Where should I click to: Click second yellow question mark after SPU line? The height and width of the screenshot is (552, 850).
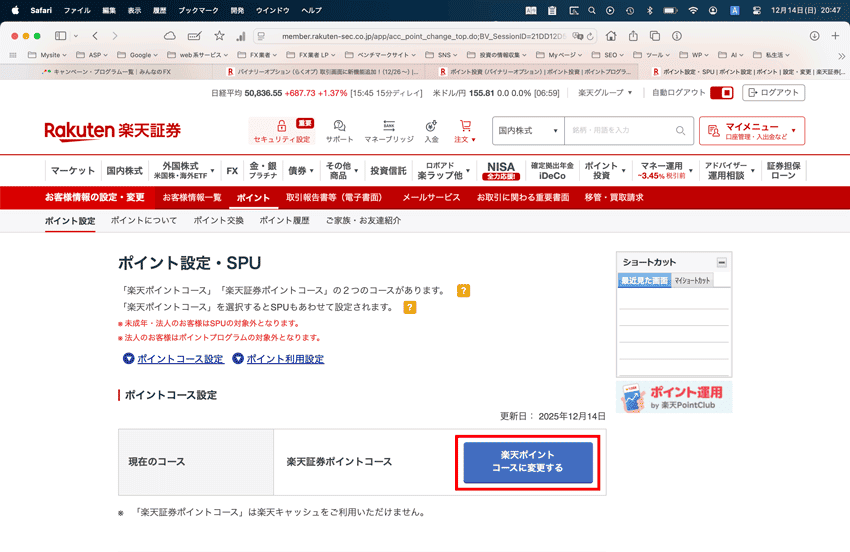410,307
